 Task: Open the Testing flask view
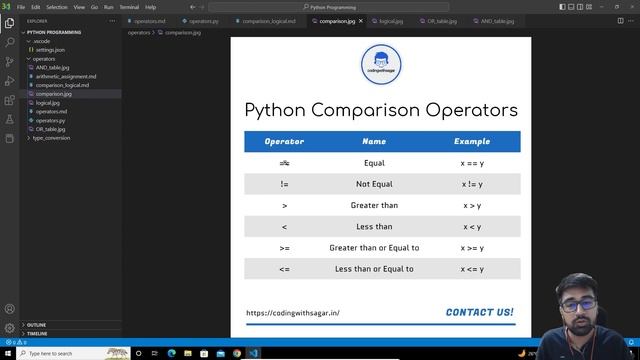(x=9, y=119)
